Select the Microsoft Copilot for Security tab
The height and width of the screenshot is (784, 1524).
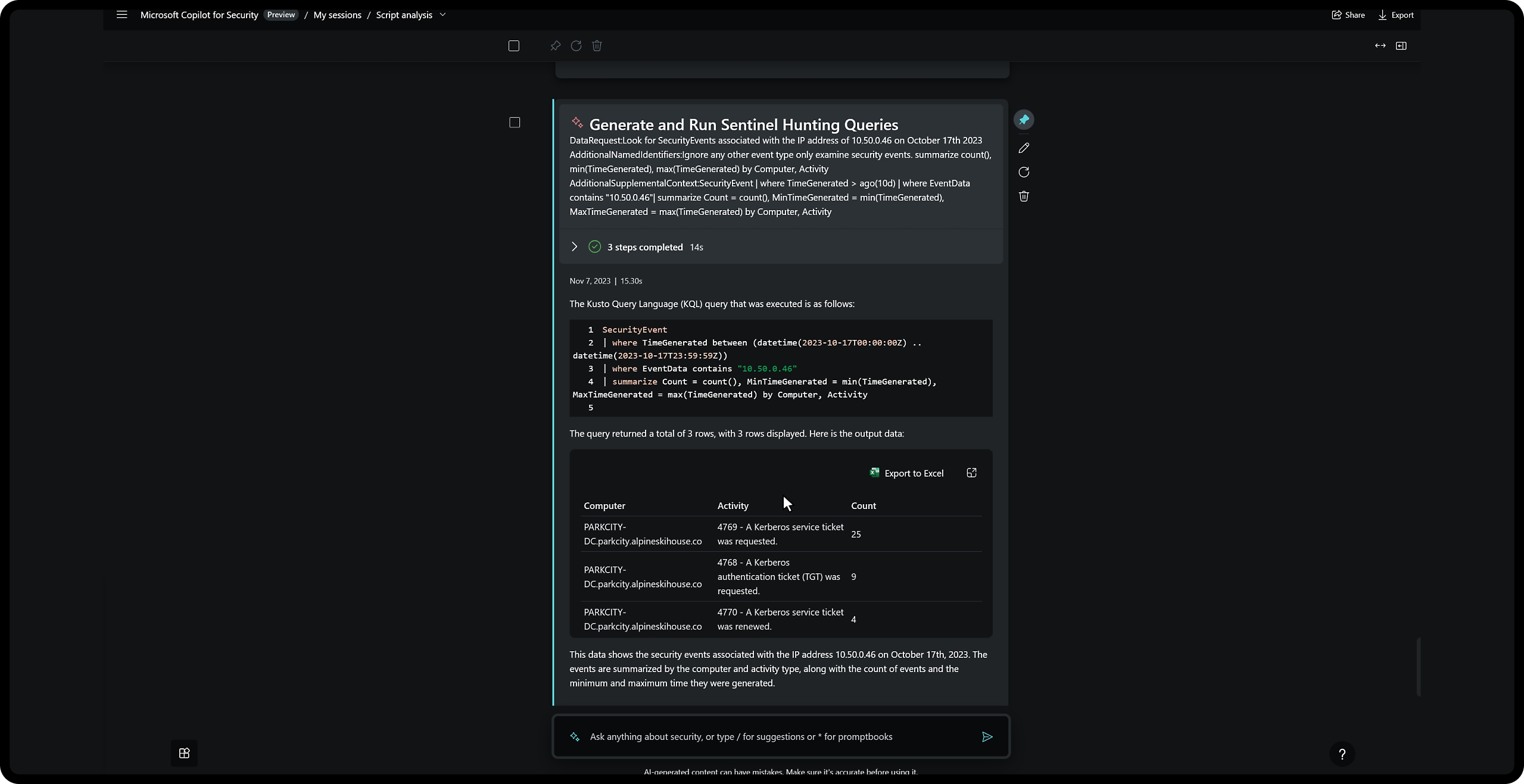click(x=199, y=14)
